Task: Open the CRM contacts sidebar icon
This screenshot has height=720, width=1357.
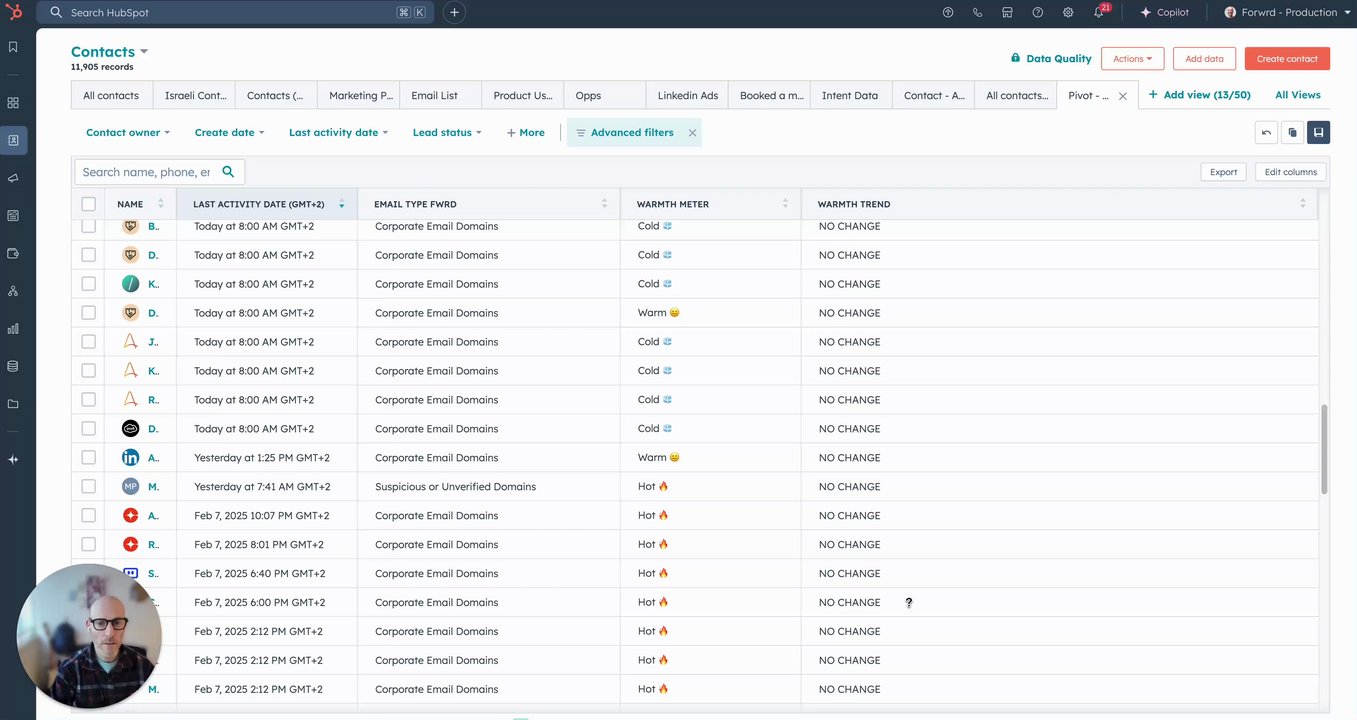Action: [x=13, y=140]
